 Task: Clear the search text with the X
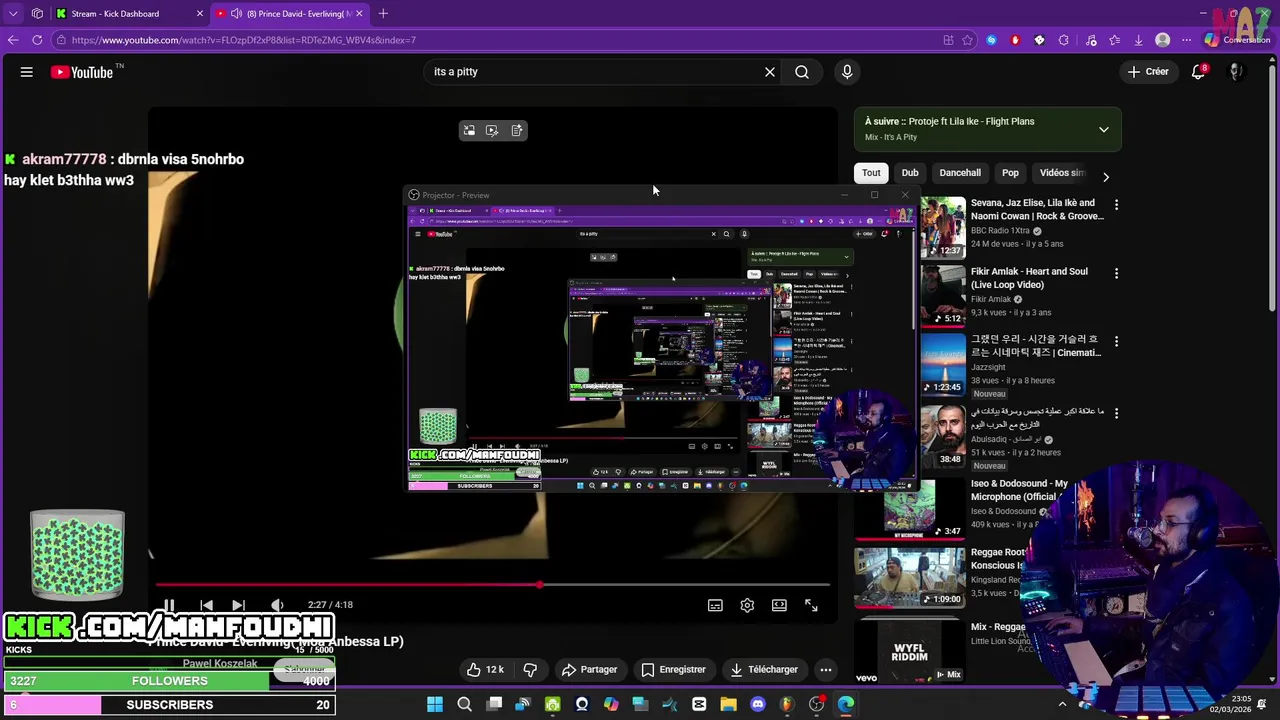click(770, 72)
